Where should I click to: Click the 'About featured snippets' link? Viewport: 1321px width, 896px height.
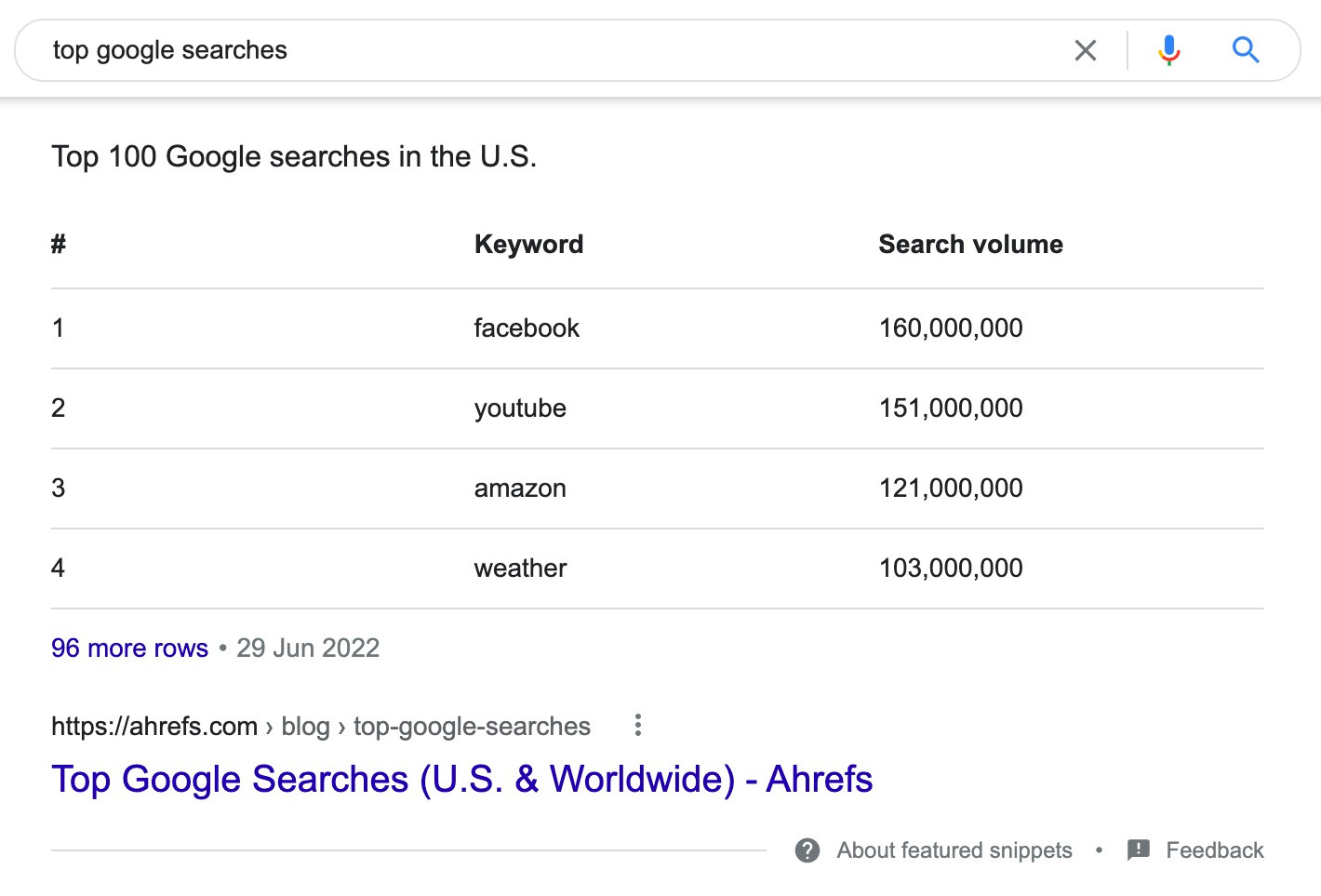954,849
